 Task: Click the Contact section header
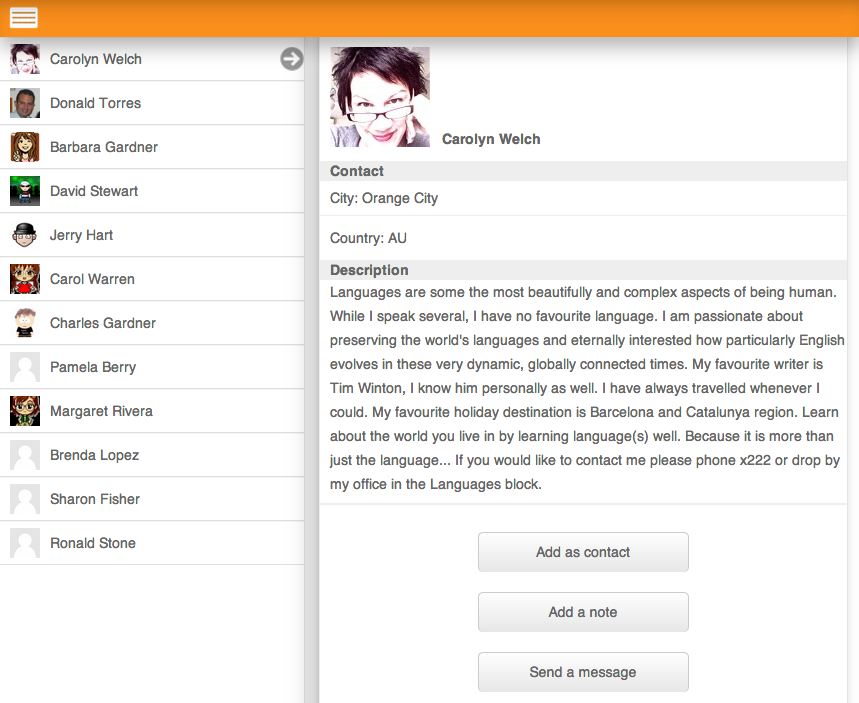tap(583, 171)
